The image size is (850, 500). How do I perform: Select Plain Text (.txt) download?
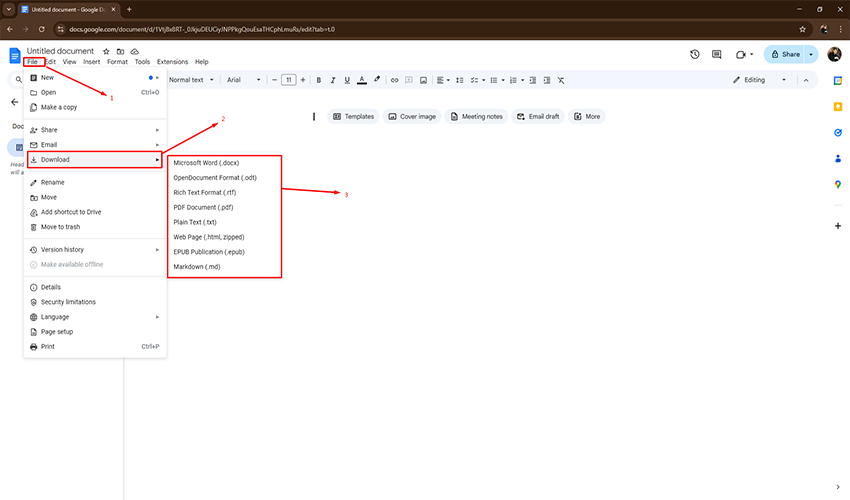click(x=224, y=222)
